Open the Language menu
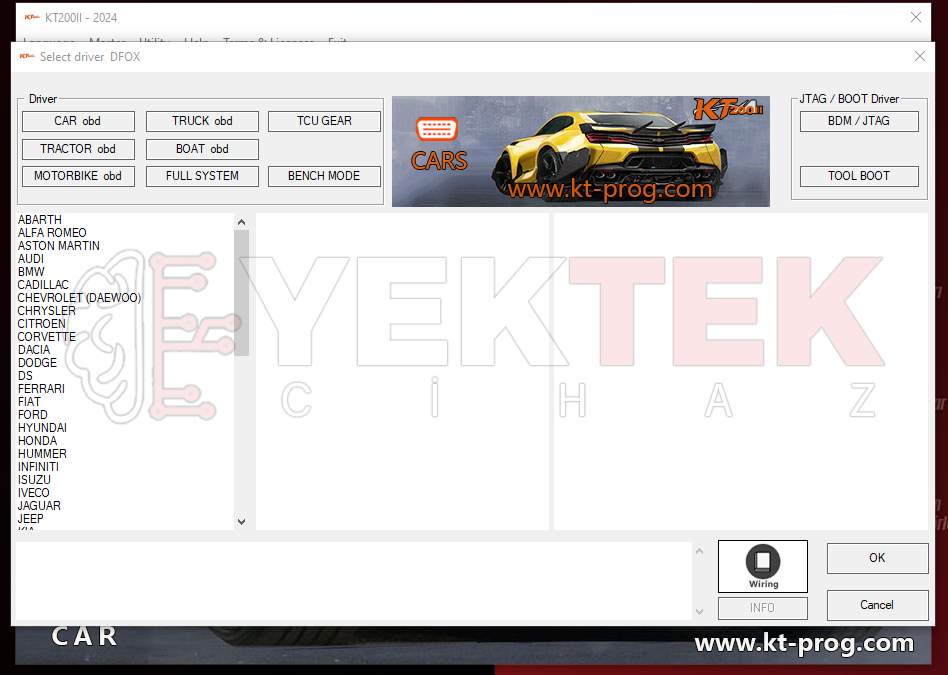 48,43
